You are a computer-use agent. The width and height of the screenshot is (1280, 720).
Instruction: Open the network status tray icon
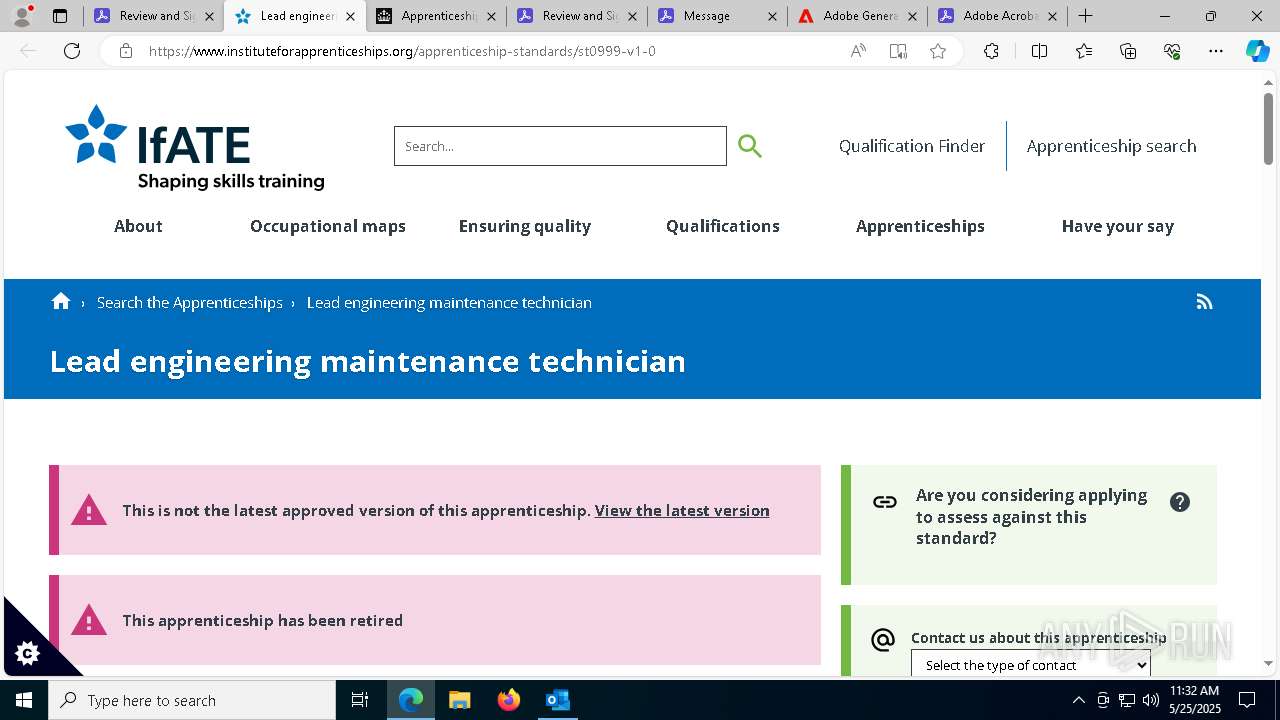[1126, 700]
